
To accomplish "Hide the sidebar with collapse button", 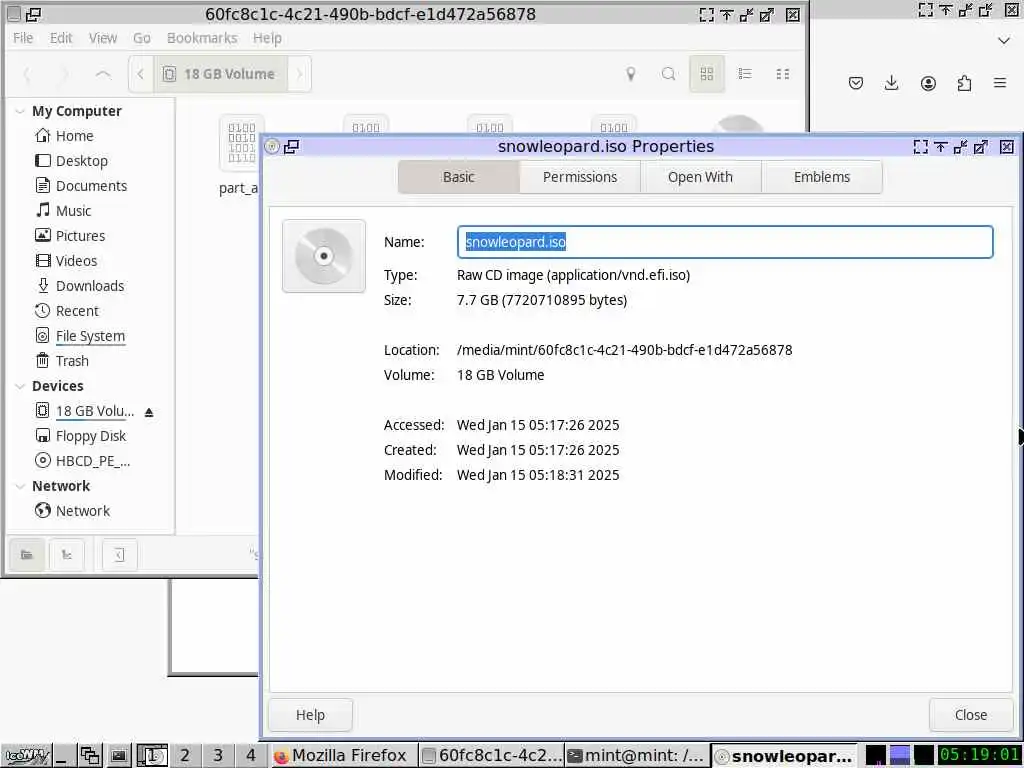I will click(x=120, y=555).
